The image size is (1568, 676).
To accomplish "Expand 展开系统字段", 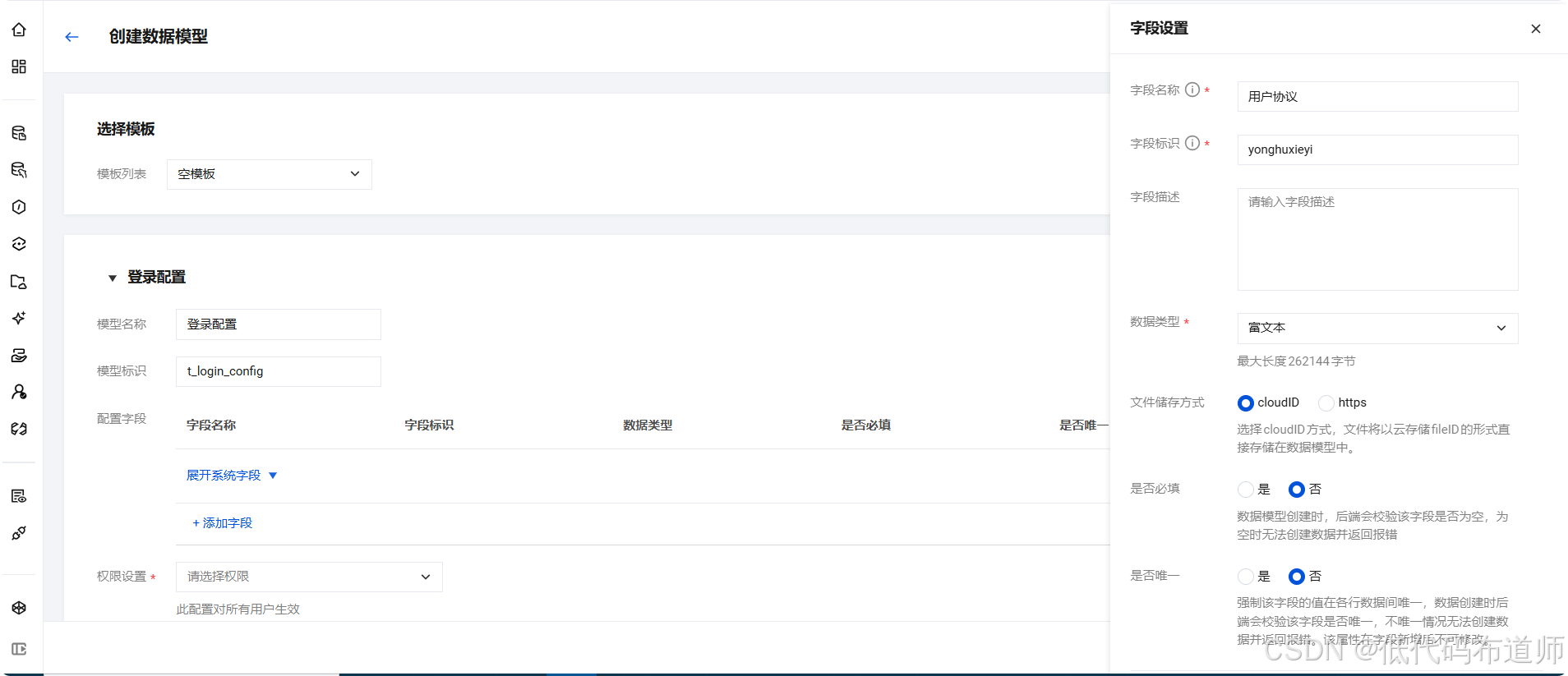I will coord(232,476).
